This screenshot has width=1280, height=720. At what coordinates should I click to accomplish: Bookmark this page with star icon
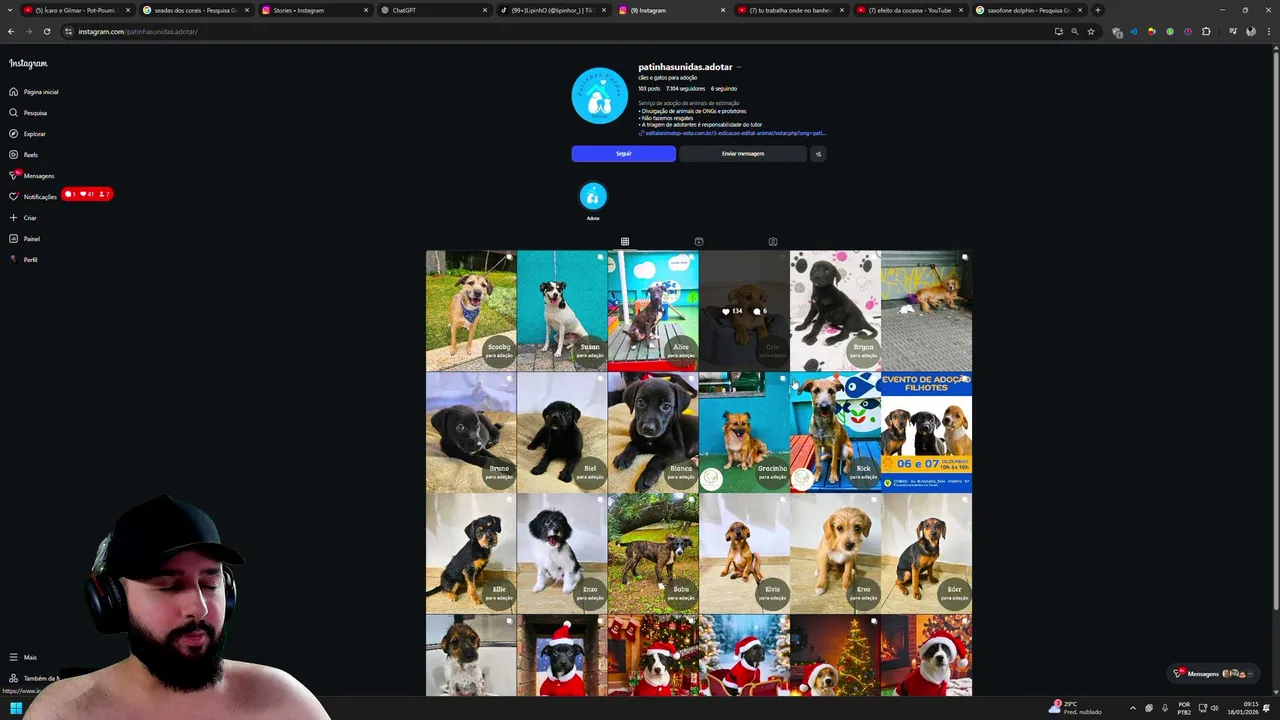[1091, 31]
